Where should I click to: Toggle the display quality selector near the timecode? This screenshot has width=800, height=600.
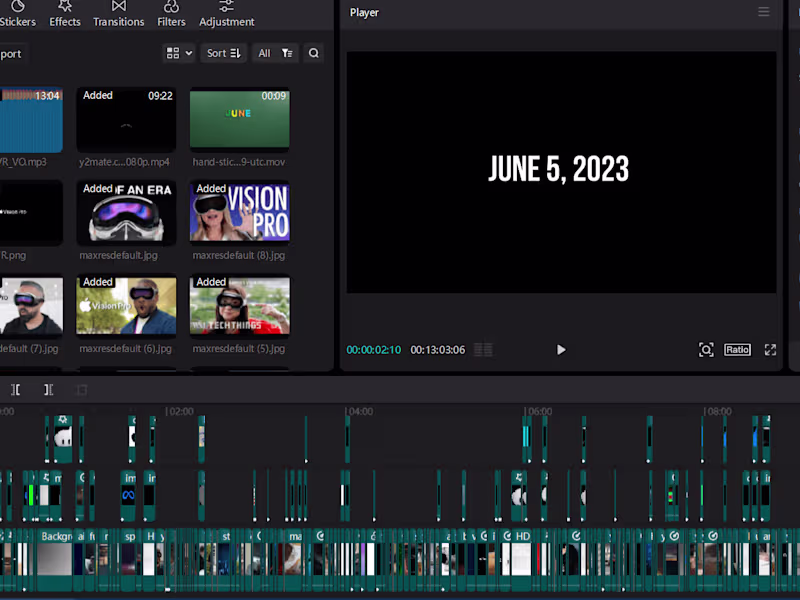pos(482,349)
